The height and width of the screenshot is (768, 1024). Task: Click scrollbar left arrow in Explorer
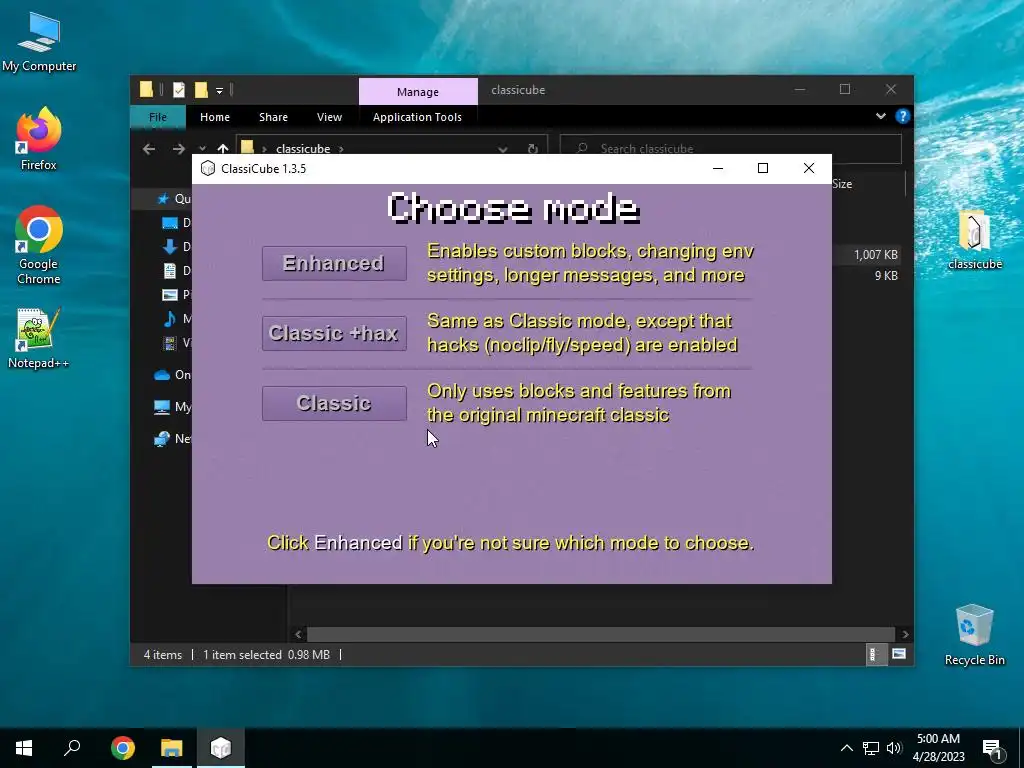298,634
